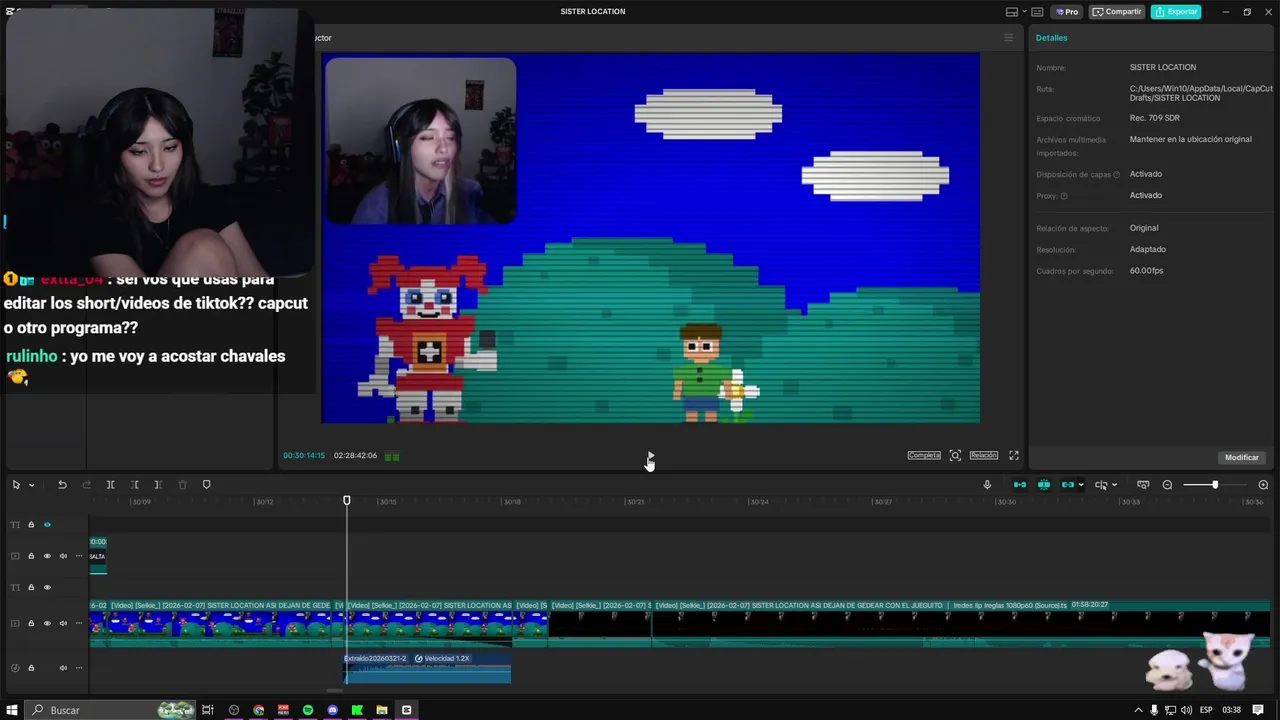
Task: Click the Compartir button
Action: tap(1117, 12)
